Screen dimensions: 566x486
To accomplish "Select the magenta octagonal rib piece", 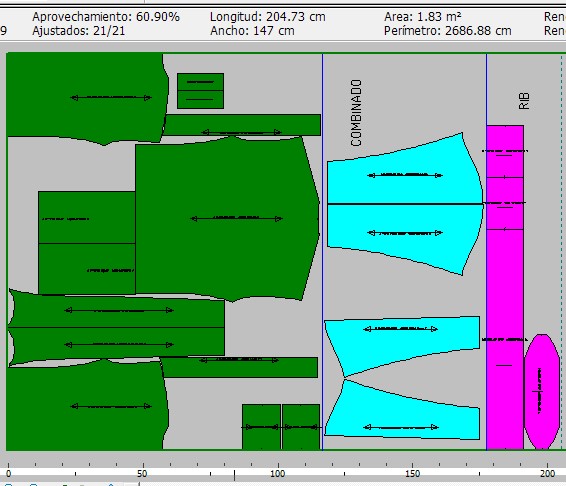I will 542,391.
